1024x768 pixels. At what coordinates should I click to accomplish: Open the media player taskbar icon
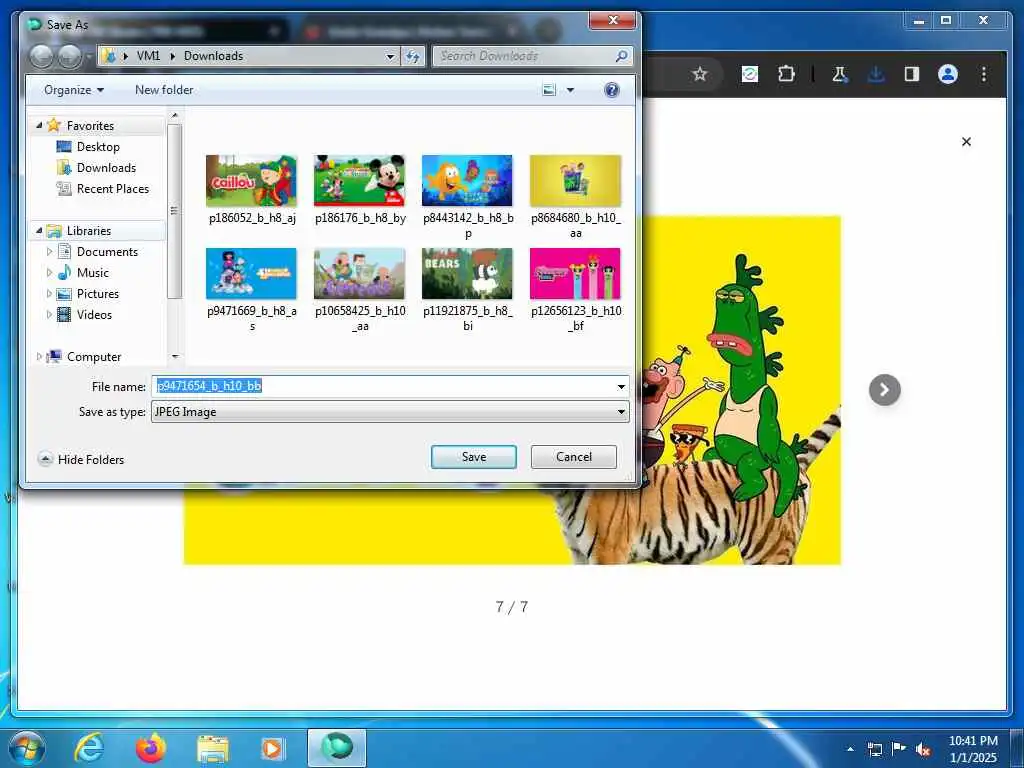tap(272, 748)
